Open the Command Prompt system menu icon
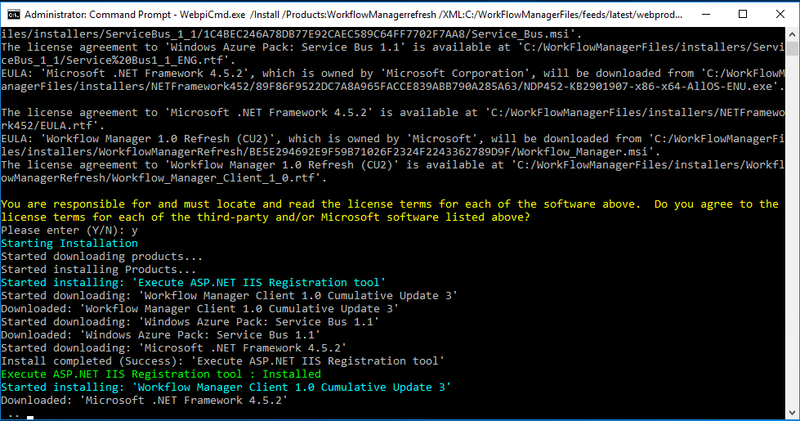 pos(13,14)
